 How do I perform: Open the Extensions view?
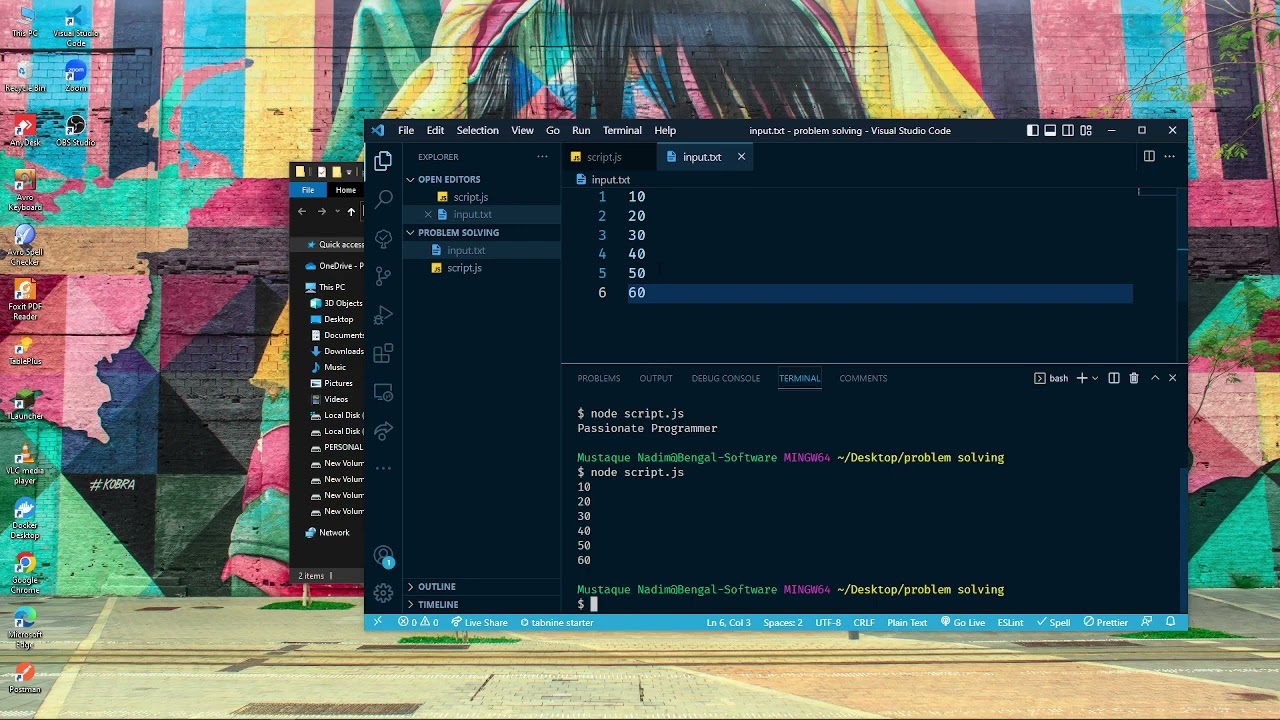click(383, 354)
